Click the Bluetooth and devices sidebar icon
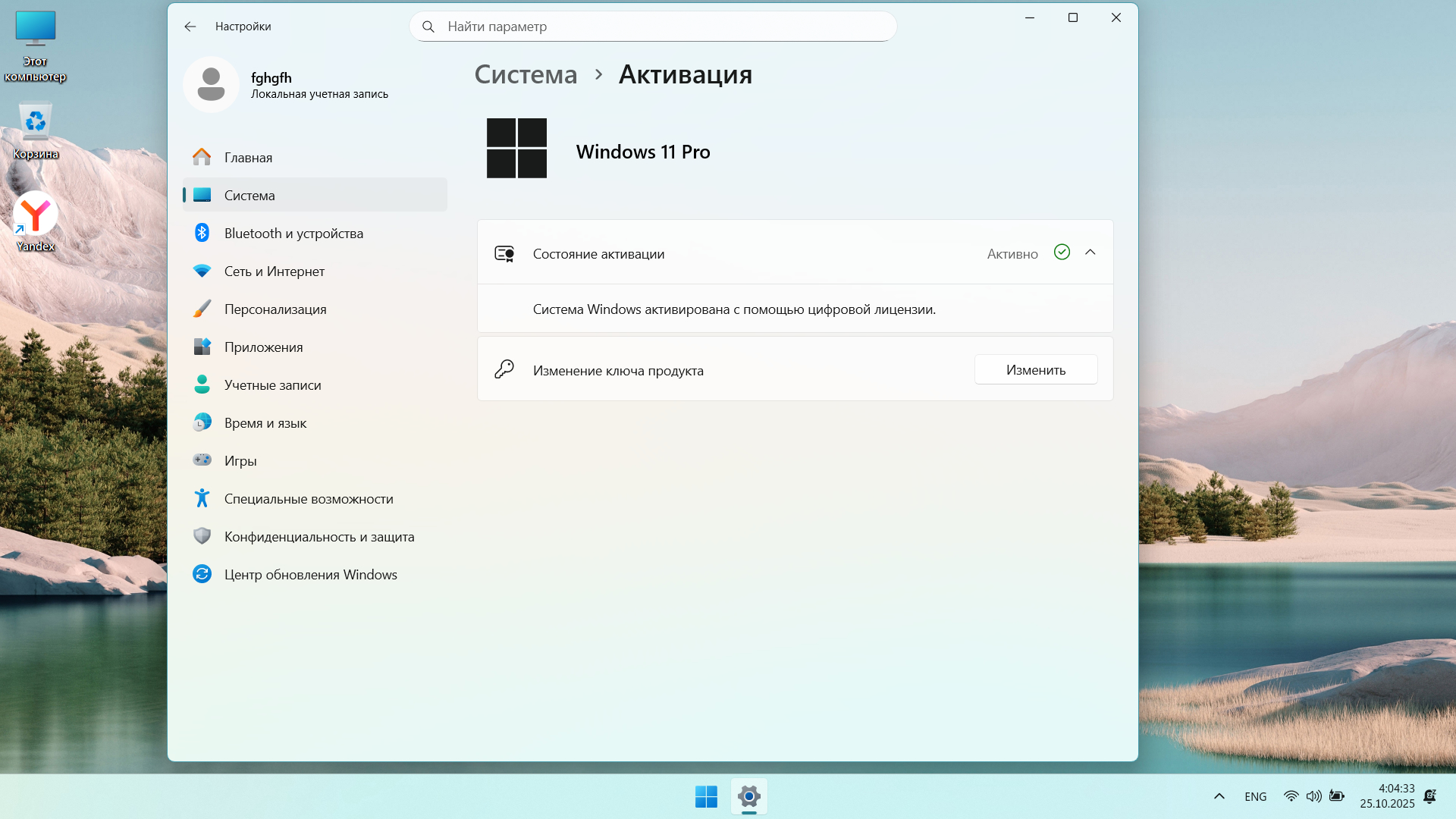 coord(202,233)
